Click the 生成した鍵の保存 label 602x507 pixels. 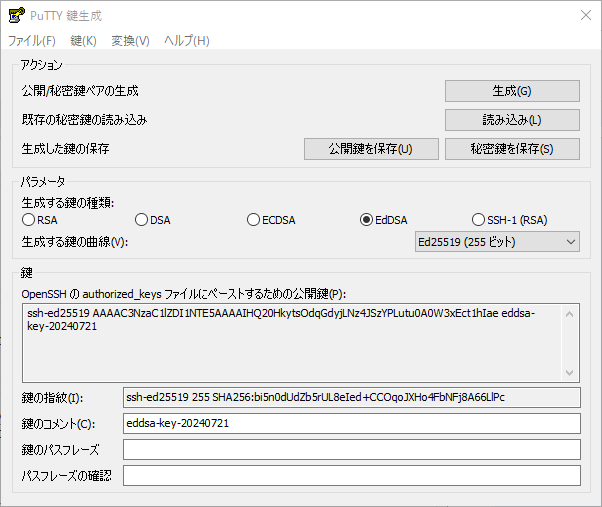point(65,149)
